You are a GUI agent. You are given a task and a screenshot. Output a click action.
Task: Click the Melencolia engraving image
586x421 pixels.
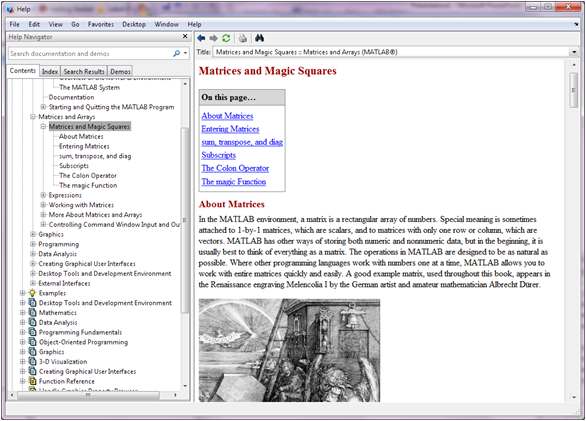coord(289,350)
